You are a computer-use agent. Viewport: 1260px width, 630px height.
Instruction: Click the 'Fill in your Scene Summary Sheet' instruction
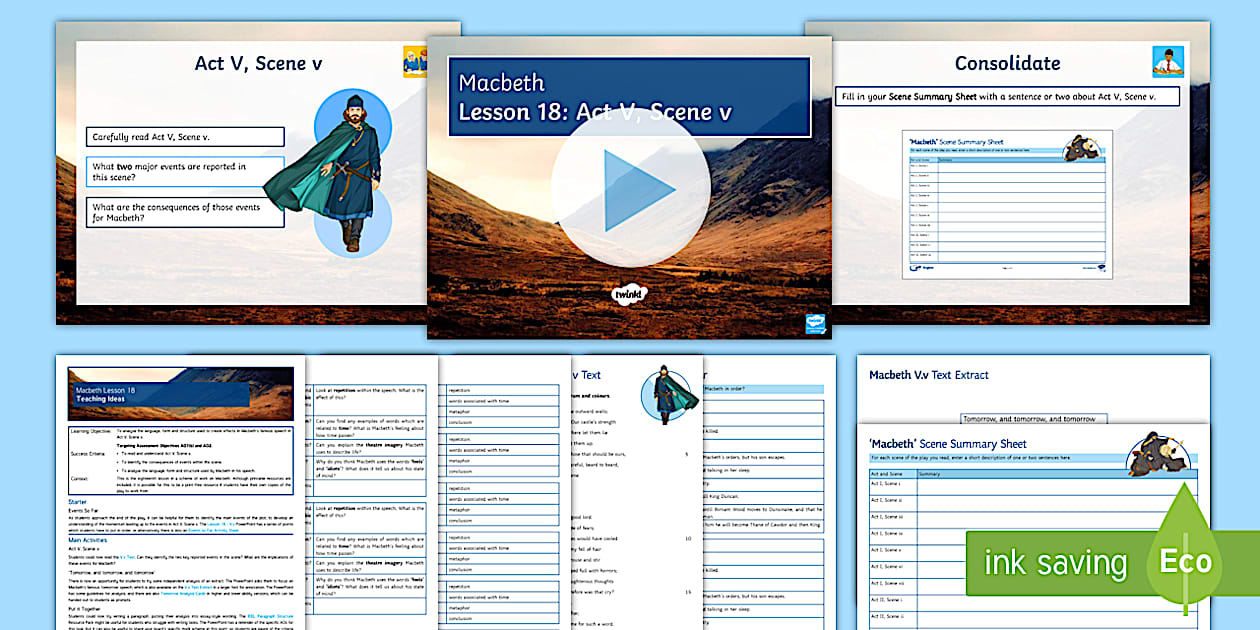tap(1007, 96)
